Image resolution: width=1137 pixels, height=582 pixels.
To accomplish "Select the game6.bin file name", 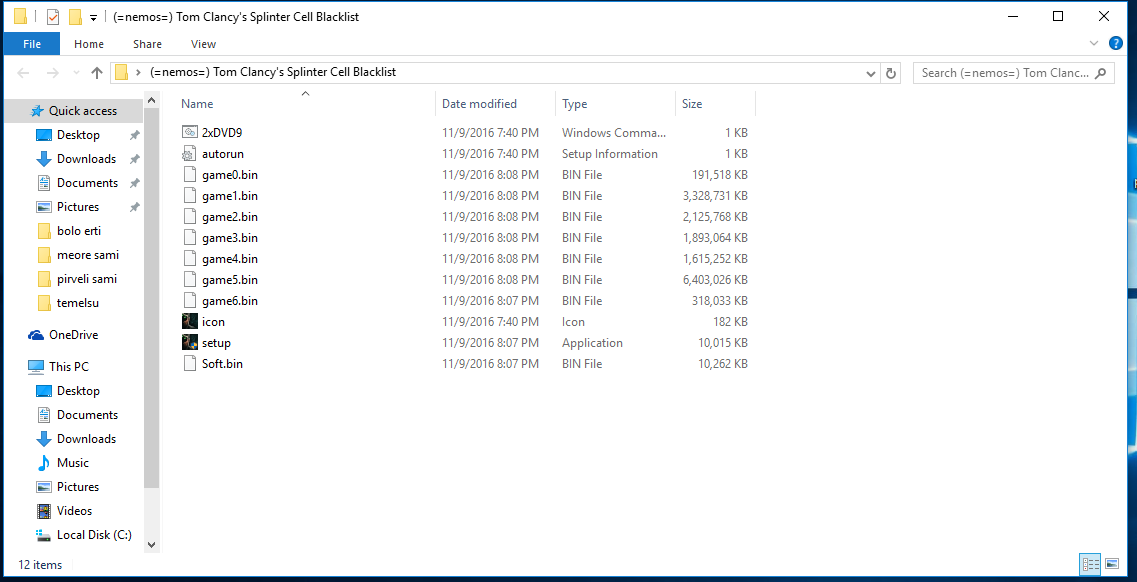I will point(230,301).
